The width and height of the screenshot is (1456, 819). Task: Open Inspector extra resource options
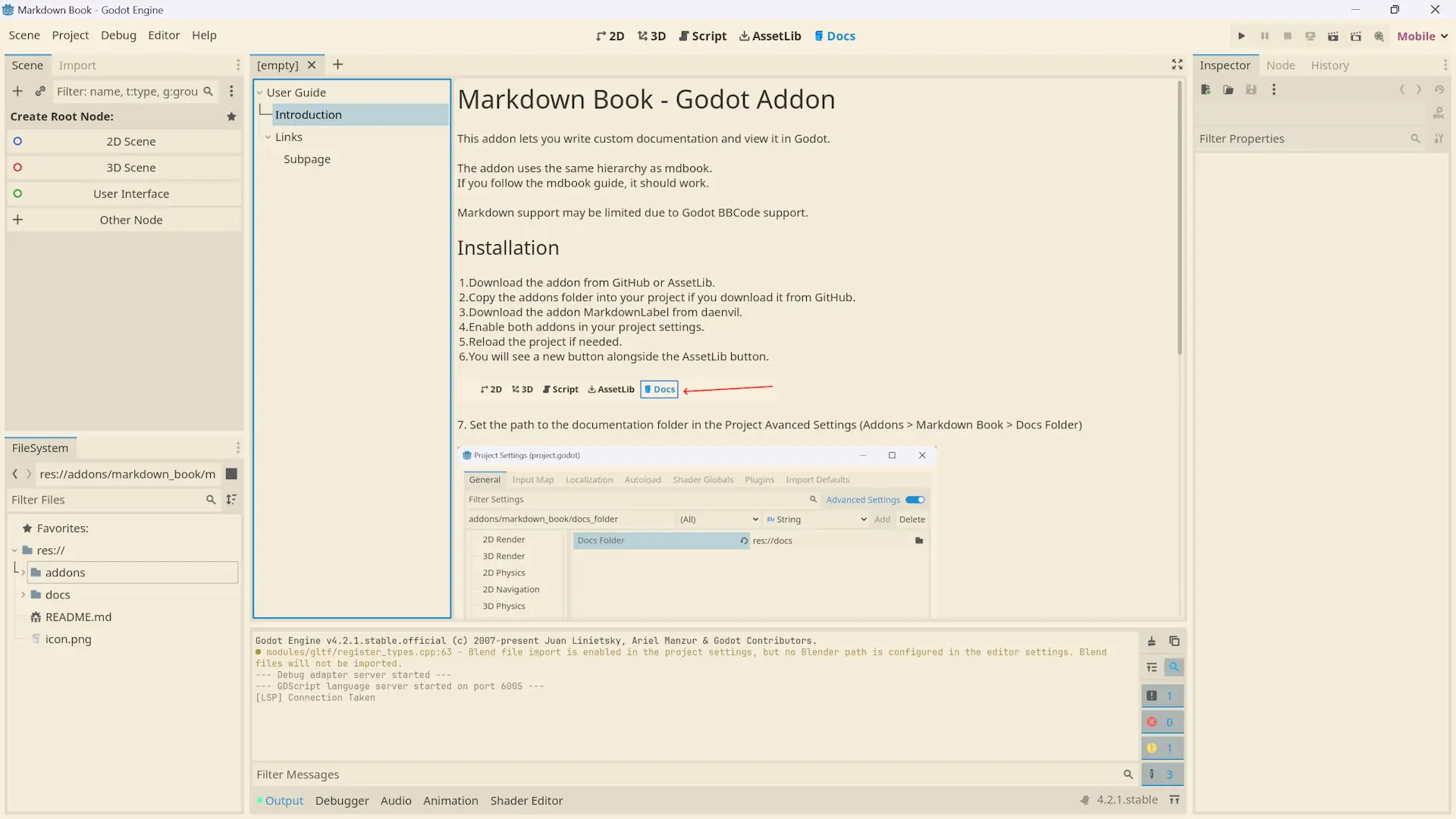tap(1274, 89)
